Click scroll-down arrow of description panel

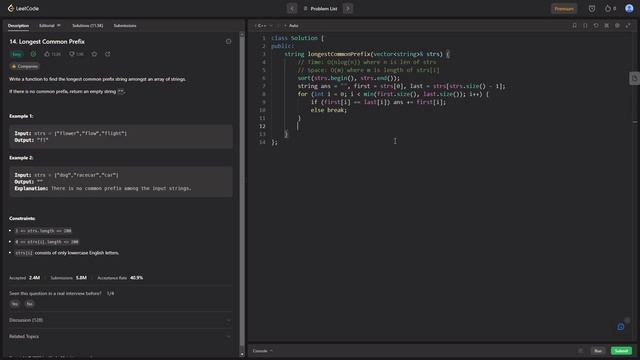242,354
